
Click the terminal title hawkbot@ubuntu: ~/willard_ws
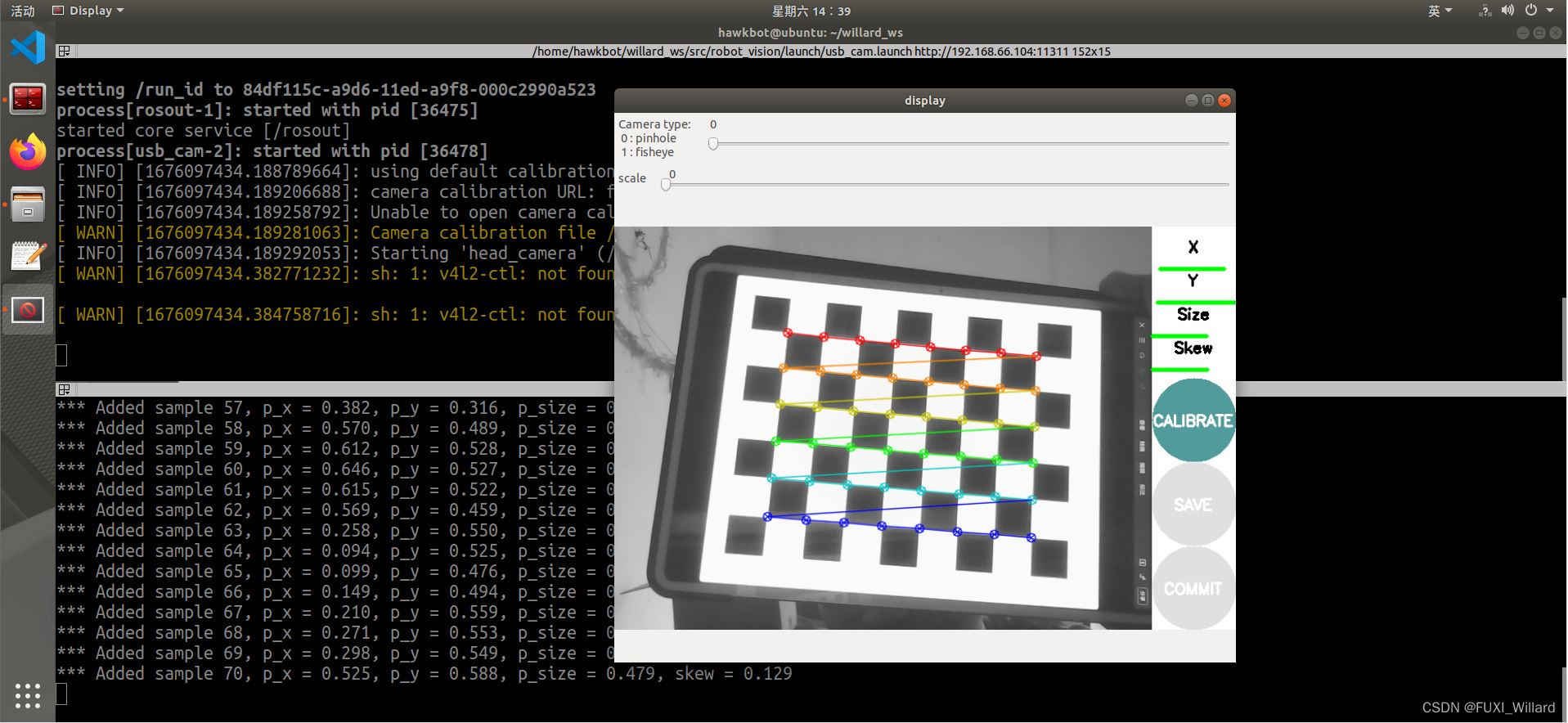tap(810, 33)
